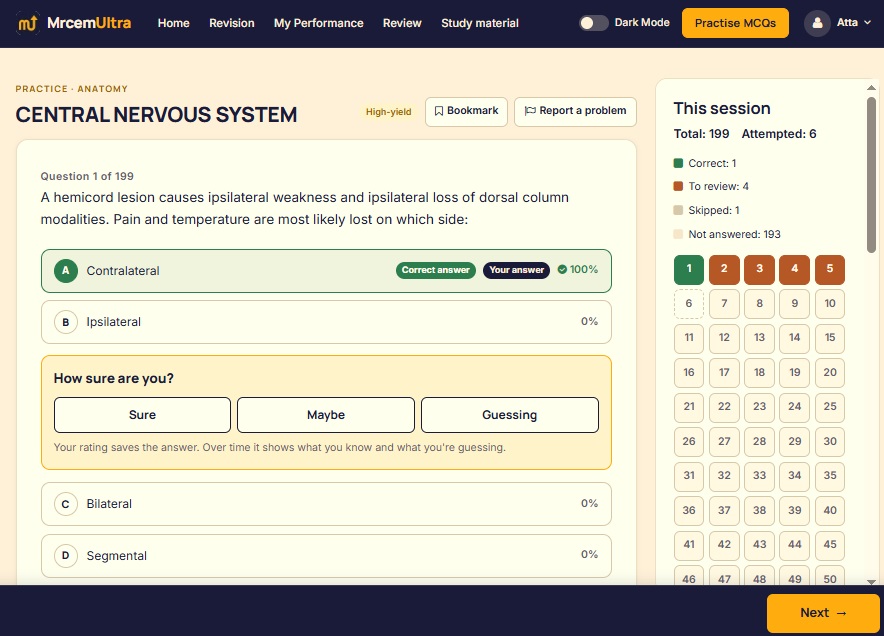Open question 18 from the grid
Image resolution: width=884 pixels, height=636 pixels.
[759, 373]
